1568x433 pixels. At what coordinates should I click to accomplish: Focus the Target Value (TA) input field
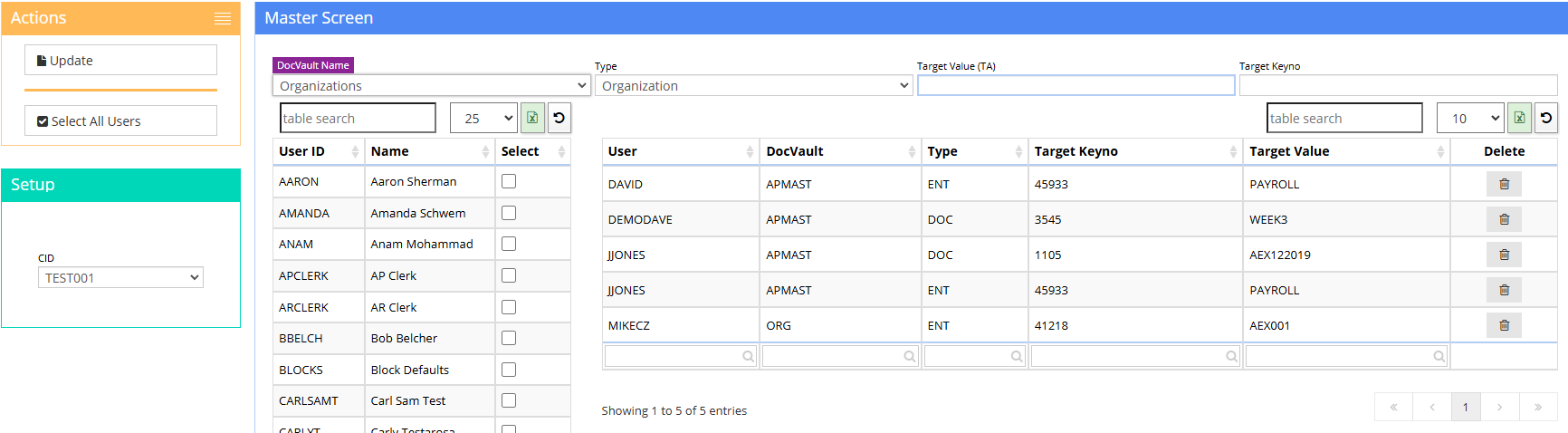tap(1076, 85)
